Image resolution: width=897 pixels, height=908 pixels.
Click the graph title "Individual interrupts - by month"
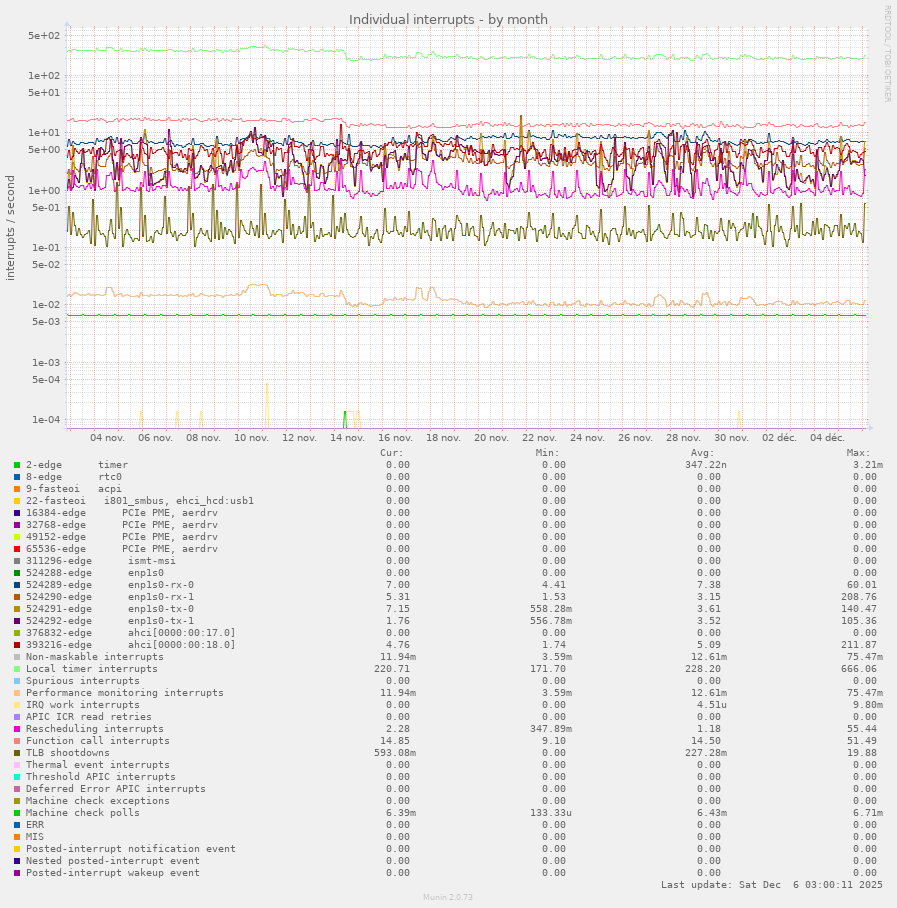coord(448,19)
